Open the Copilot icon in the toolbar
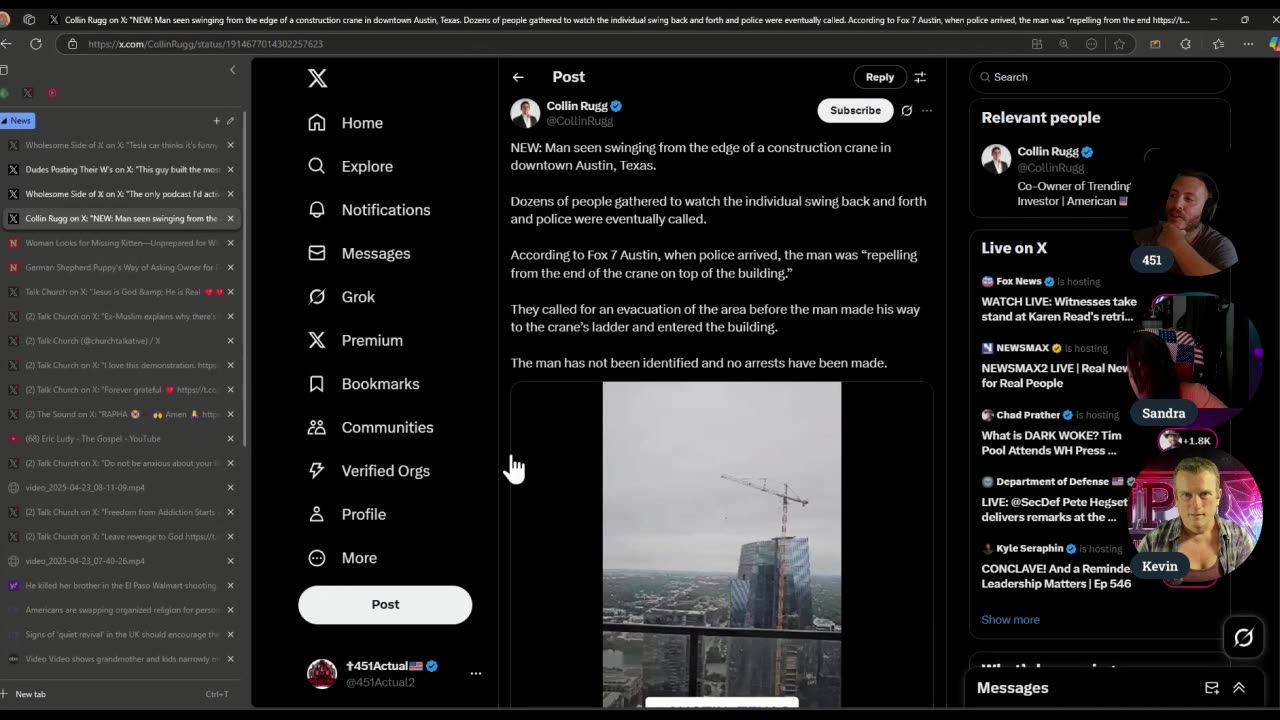Image resolution: width=1280 pixels, height=720 pixels. [1274, 44]
